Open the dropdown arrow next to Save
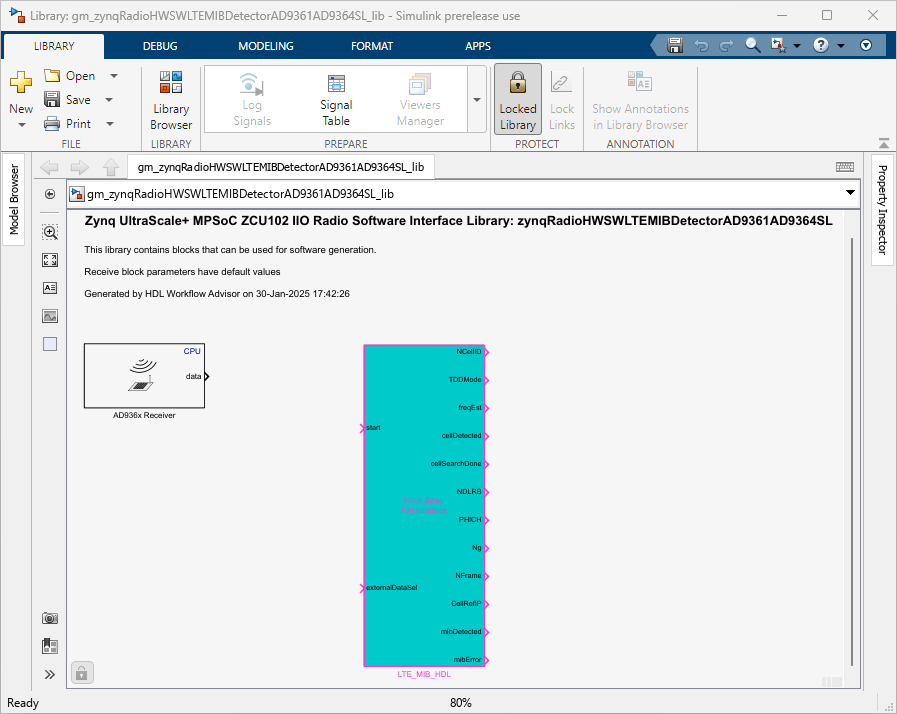This screenshot has width=897, height=714. point(109,100)
